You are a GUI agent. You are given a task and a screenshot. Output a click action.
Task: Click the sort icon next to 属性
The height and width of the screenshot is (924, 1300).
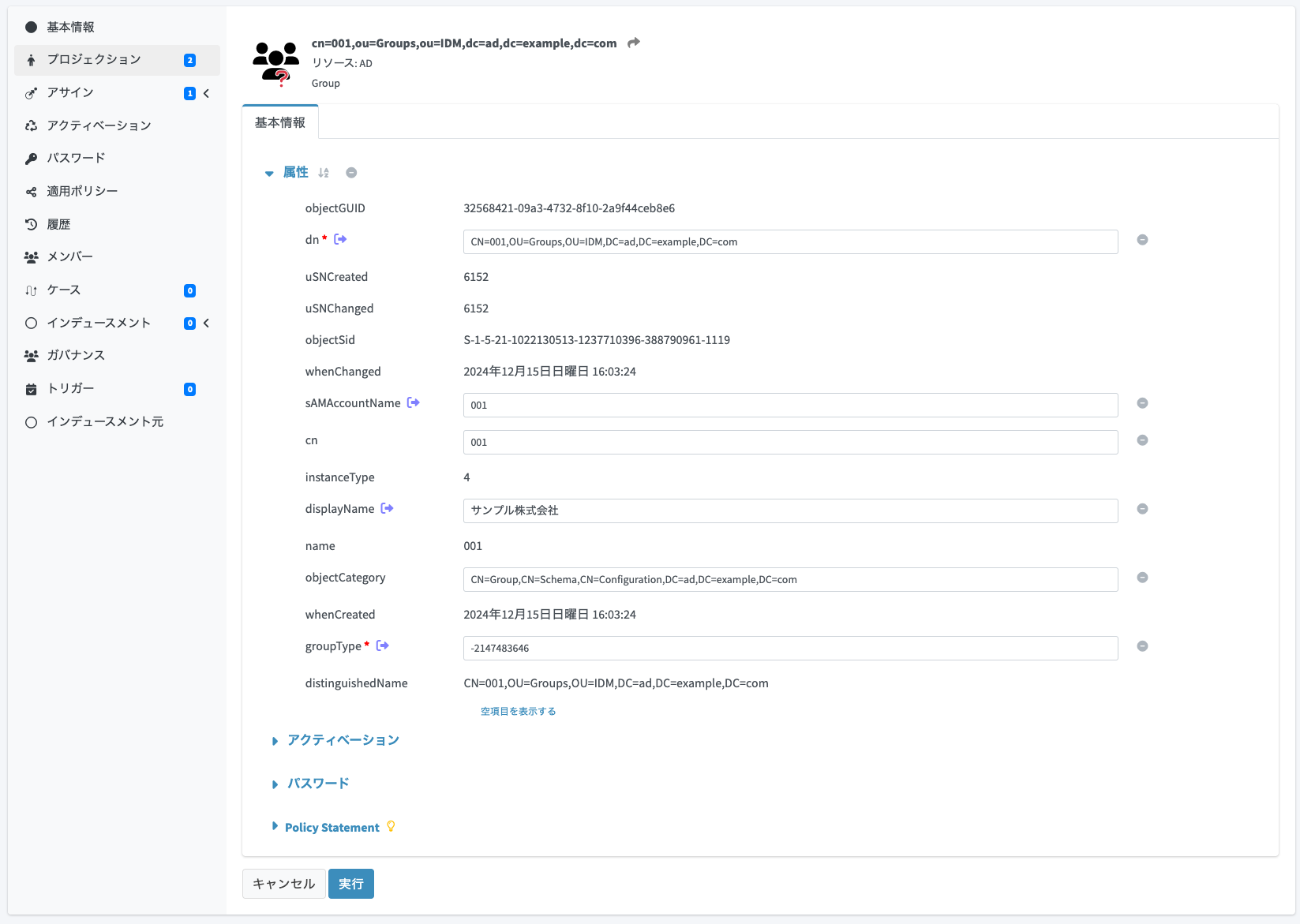(x=324, y=173)
